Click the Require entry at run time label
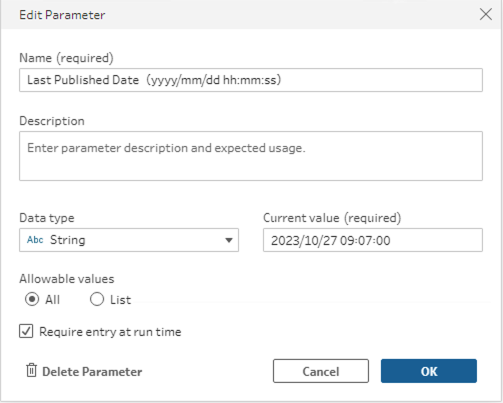 110,332
